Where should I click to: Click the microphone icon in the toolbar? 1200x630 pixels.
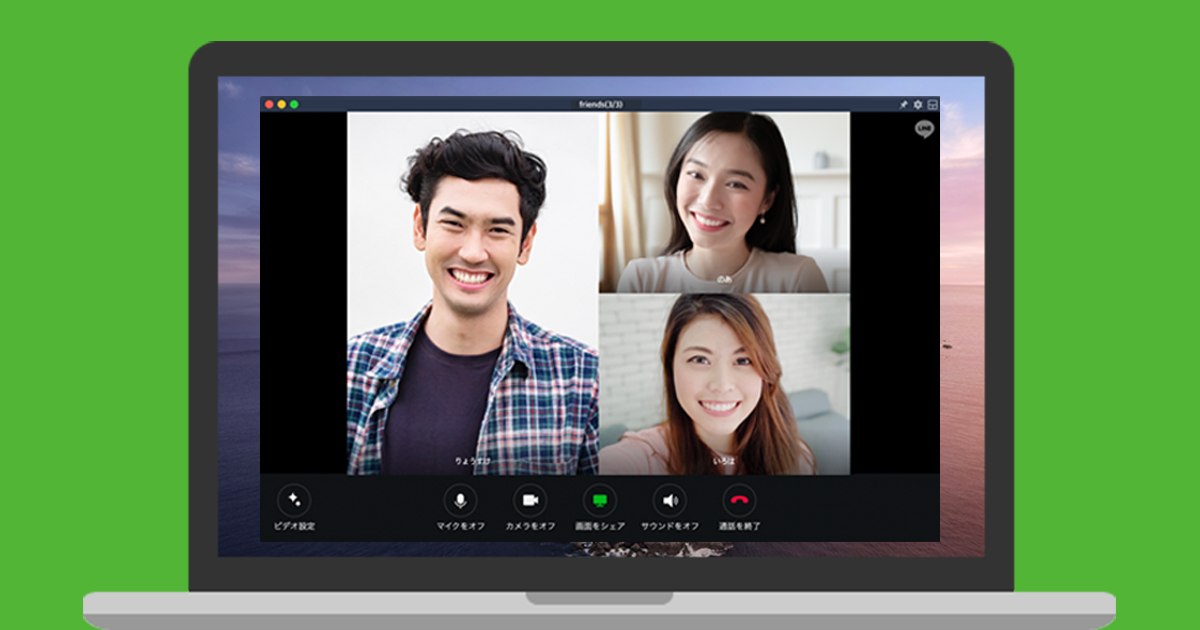pyautogui.click(x=461, y=500)
